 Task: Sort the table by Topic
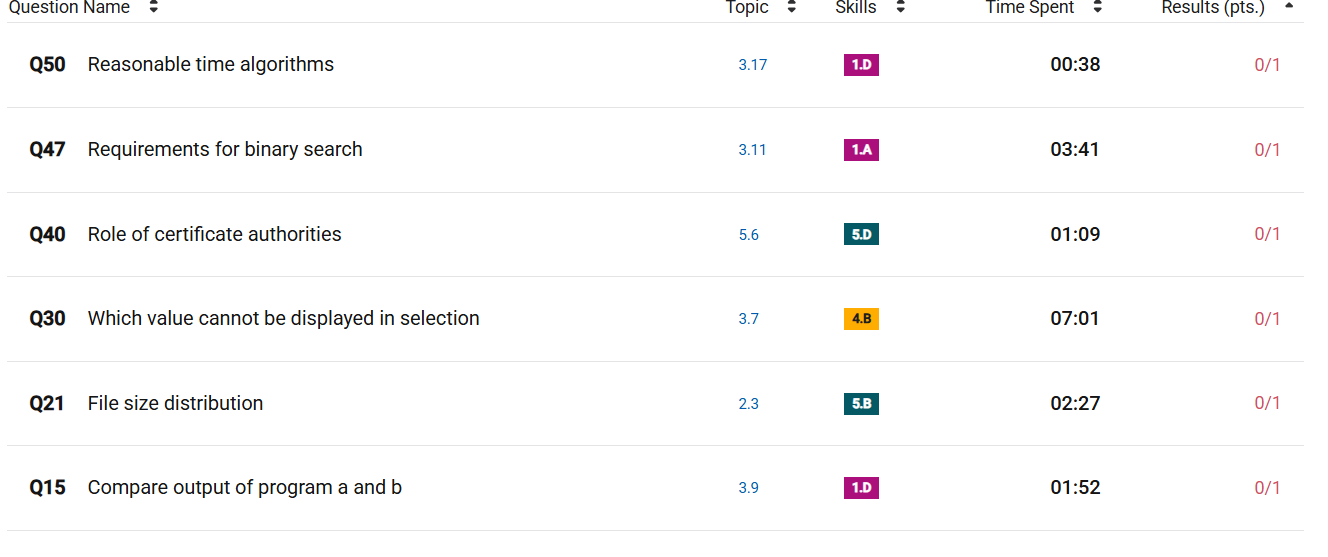click(792, 7)
